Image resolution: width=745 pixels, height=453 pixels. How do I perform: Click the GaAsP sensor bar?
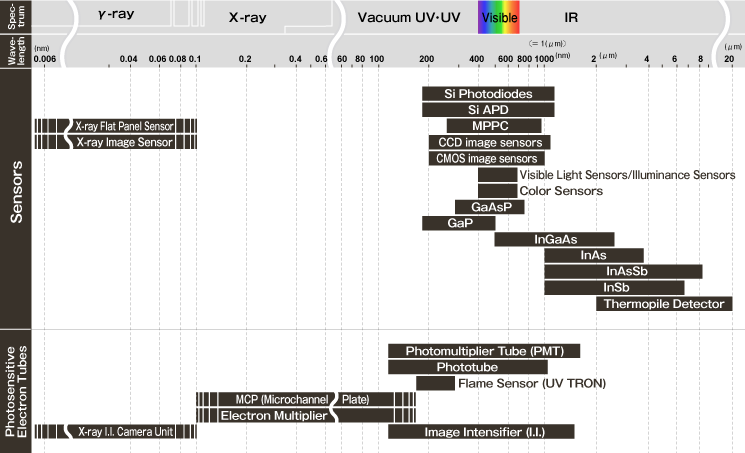[489, 207]
